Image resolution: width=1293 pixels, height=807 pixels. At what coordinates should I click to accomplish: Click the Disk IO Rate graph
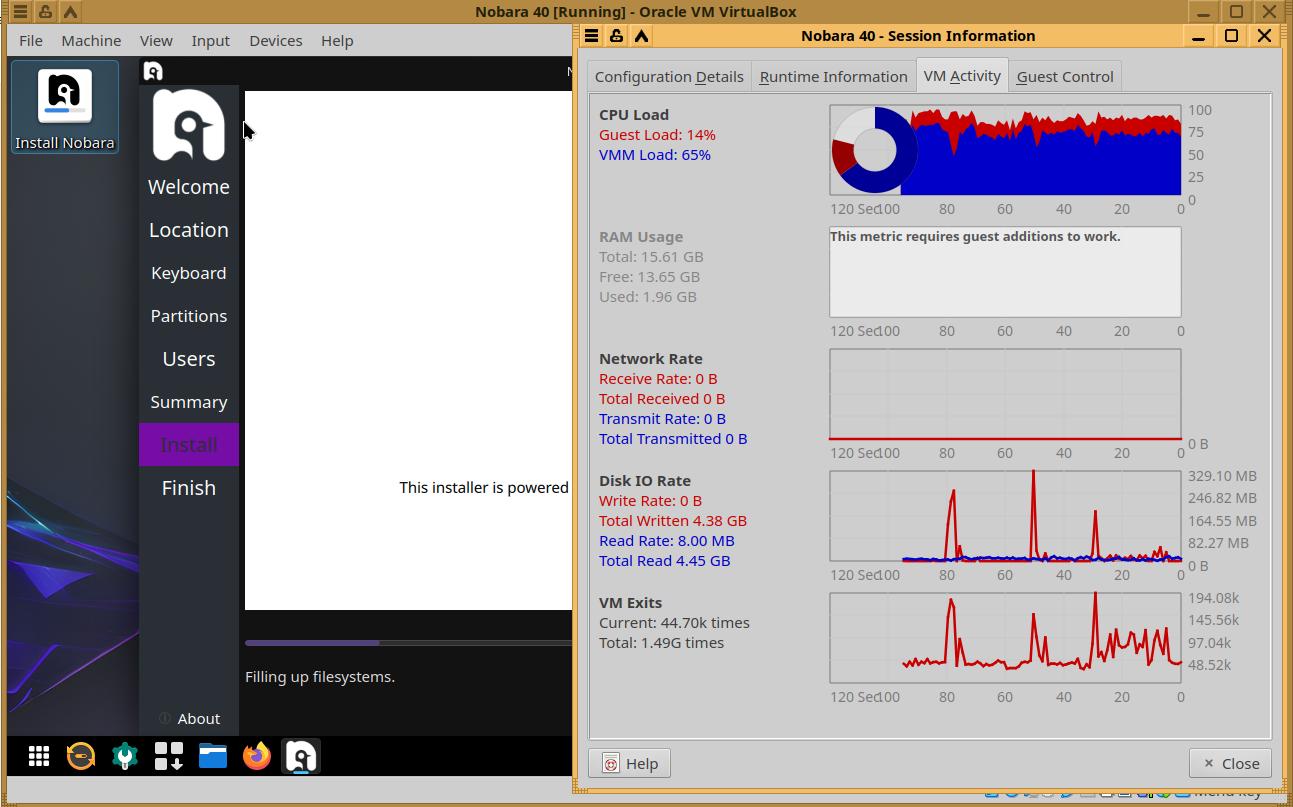click(x=1005, y=516)
